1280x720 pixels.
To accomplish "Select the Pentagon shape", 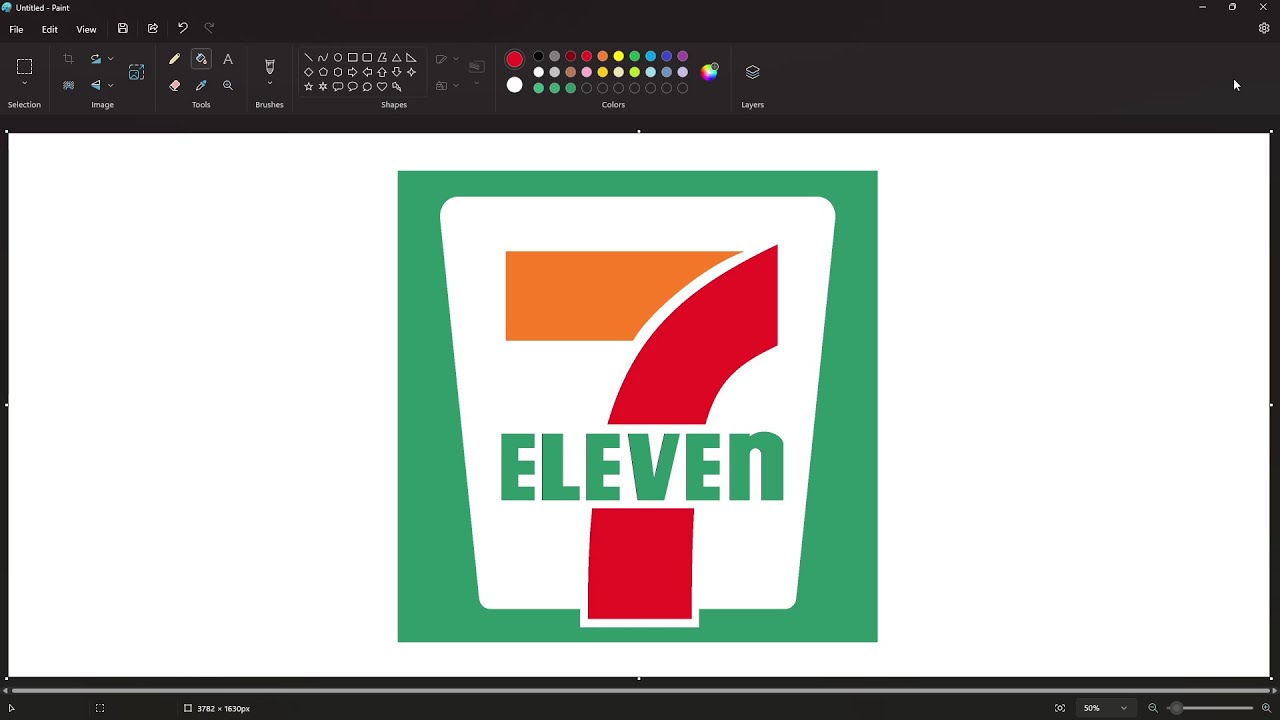I will (323, 72).
